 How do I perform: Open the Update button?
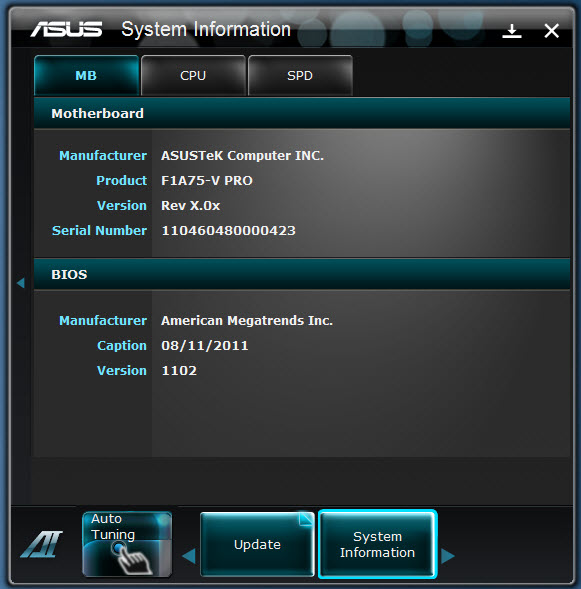(257, 544)
